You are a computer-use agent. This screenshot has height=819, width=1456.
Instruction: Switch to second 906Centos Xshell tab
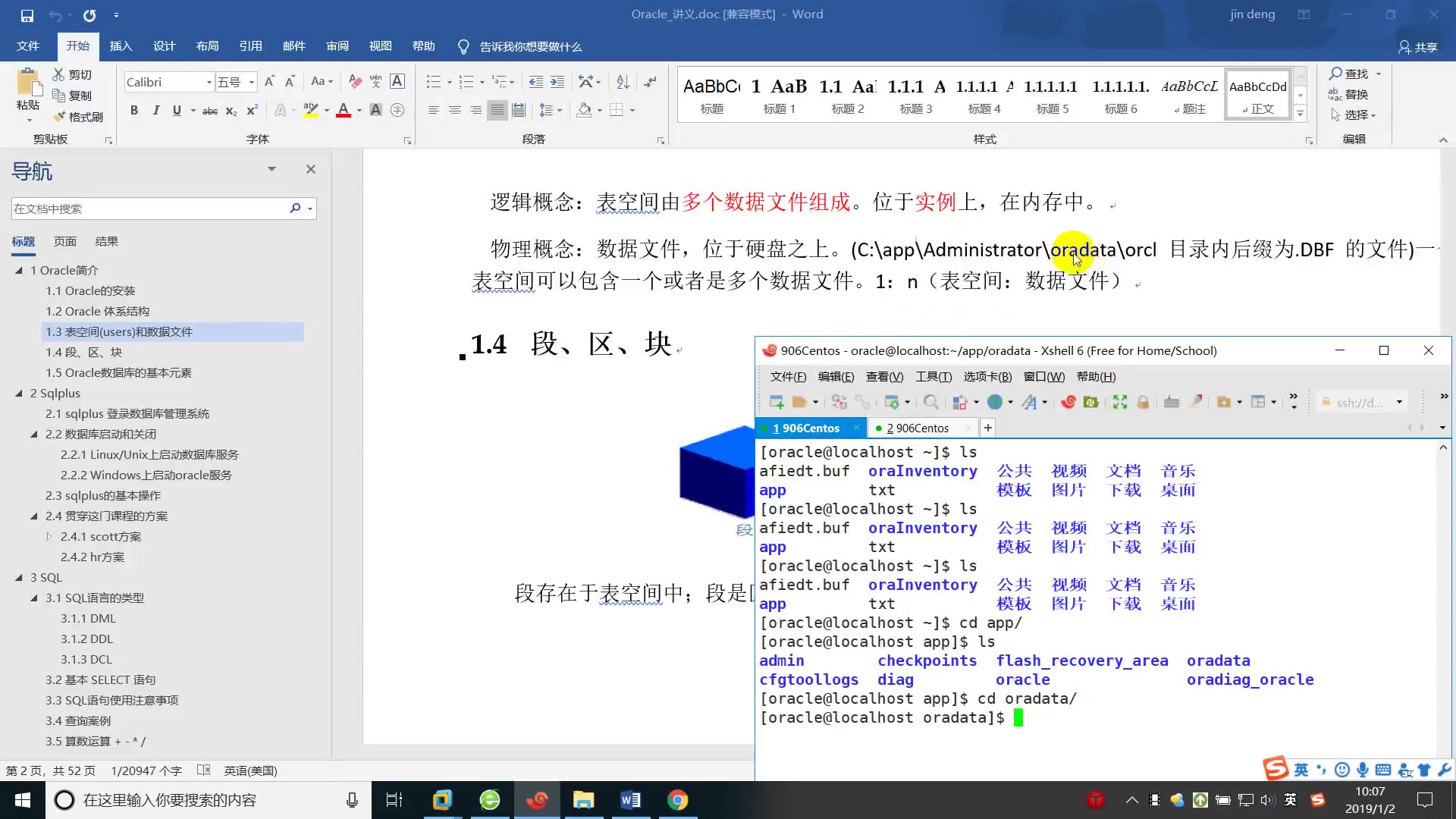coord(918,428)
